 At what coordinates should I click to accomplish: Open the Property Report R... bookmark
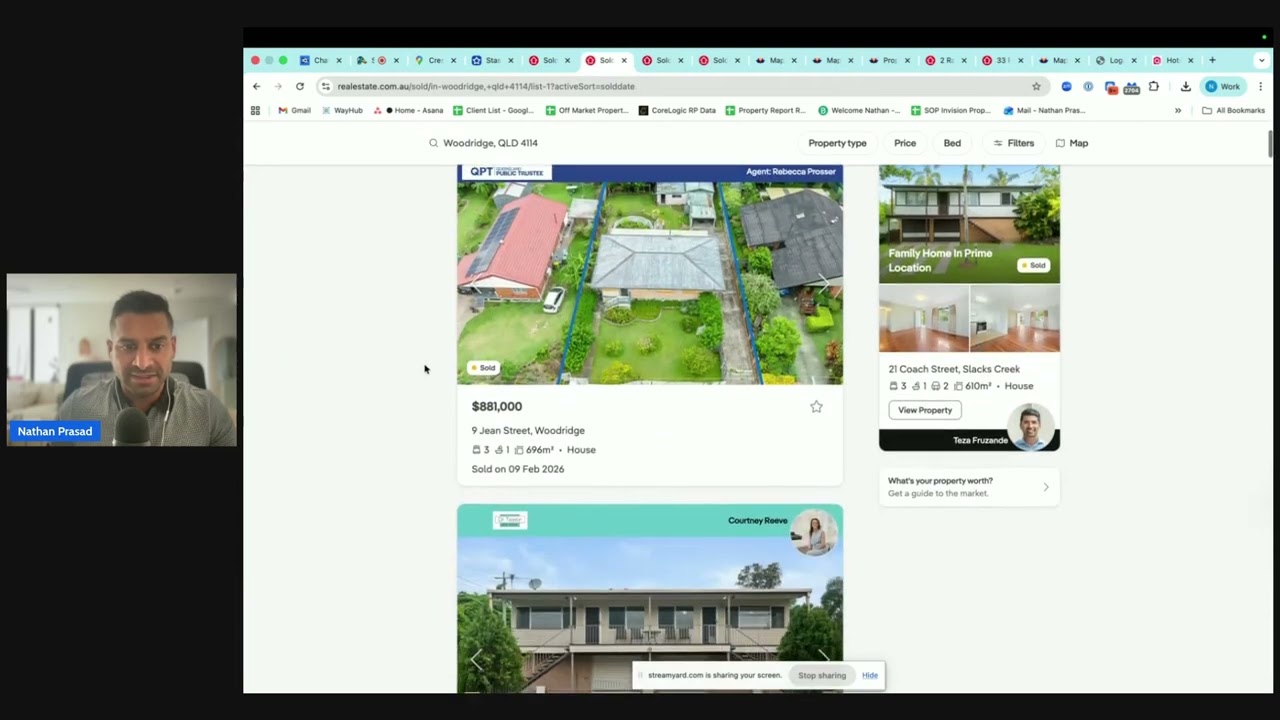[x=765, y=110]
